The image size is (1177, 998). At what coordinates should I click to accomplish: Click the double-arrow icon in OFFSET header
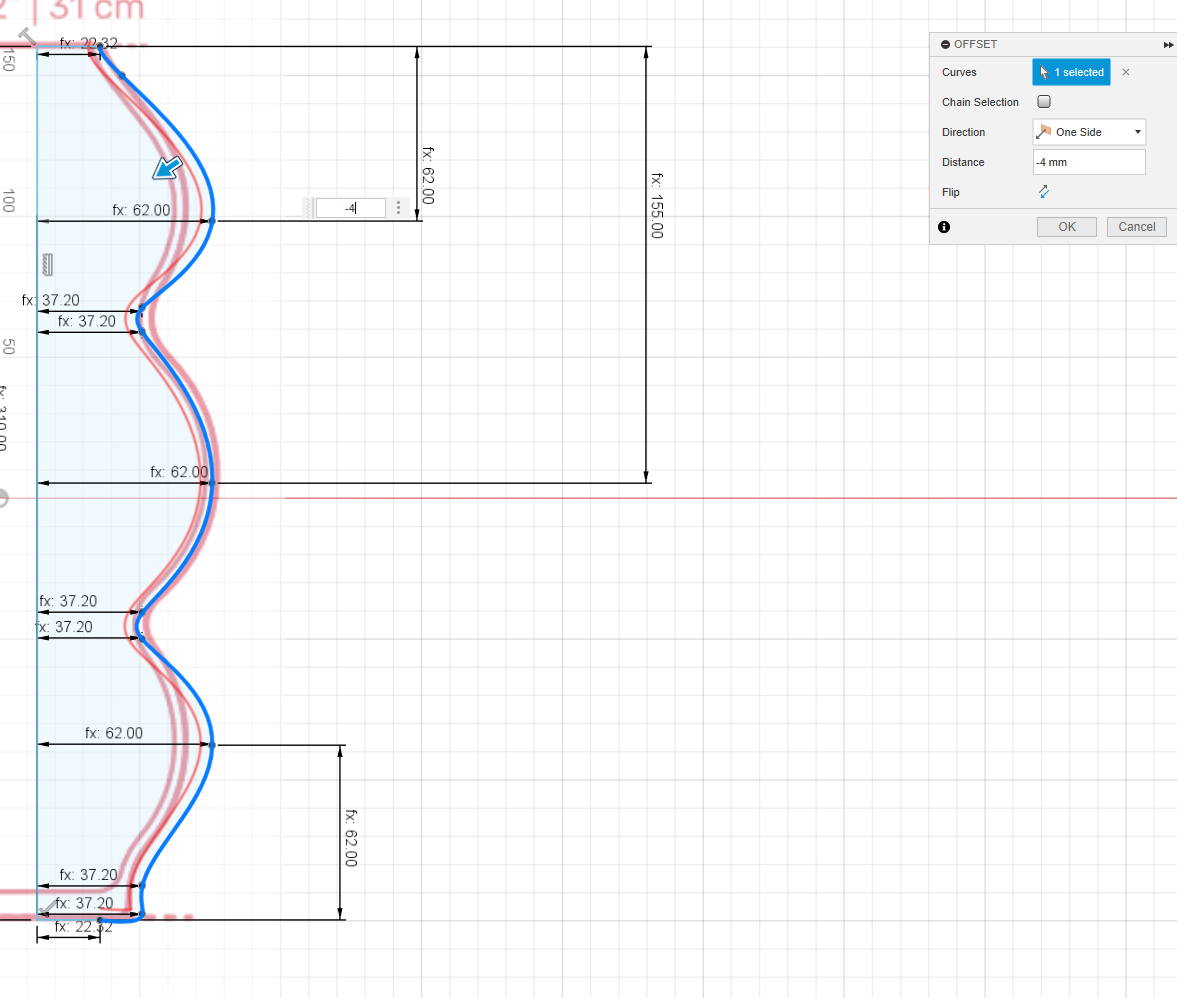(1168, 45)
